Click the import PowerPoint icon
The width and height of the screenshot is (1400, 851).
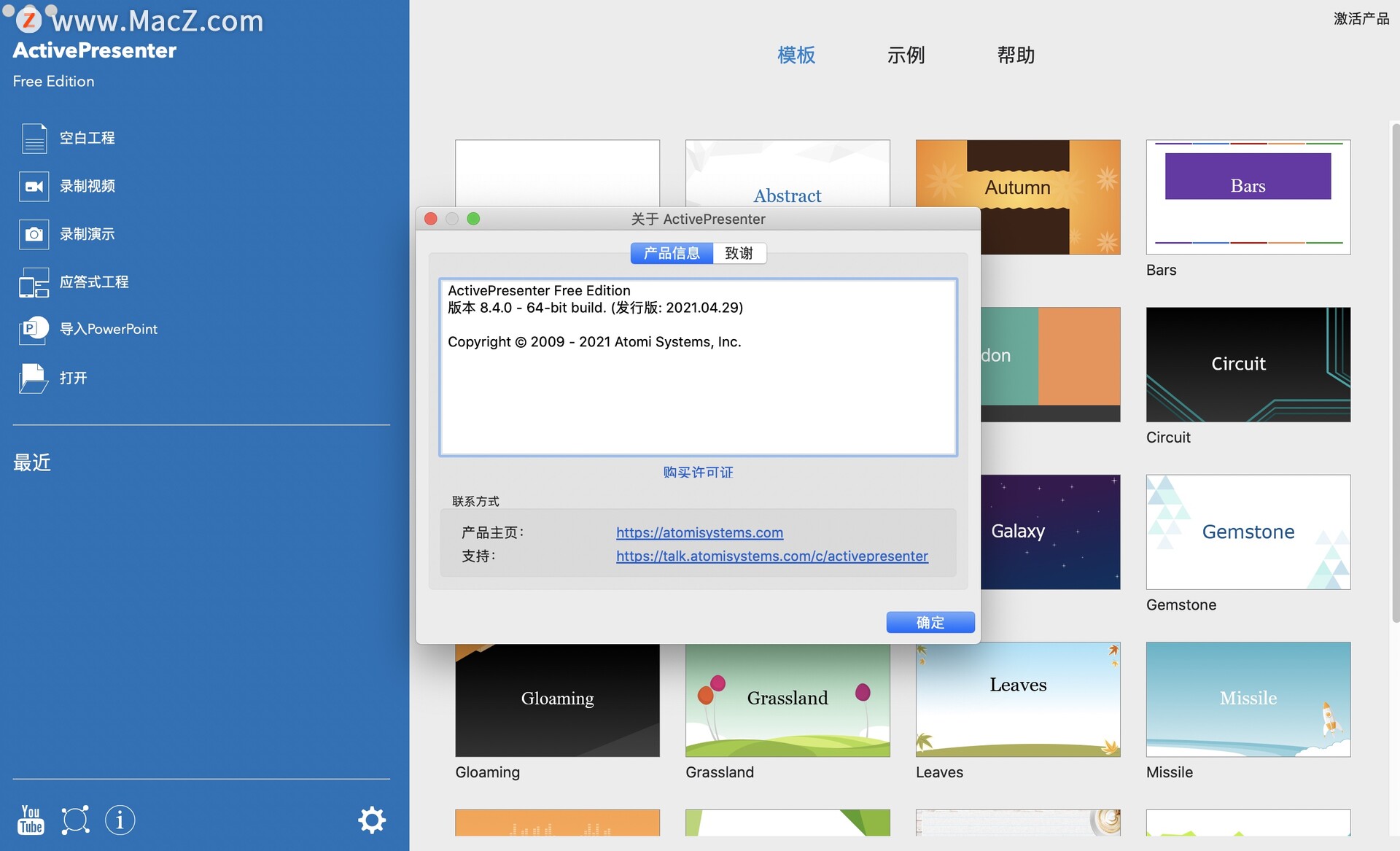pos(34,330)
